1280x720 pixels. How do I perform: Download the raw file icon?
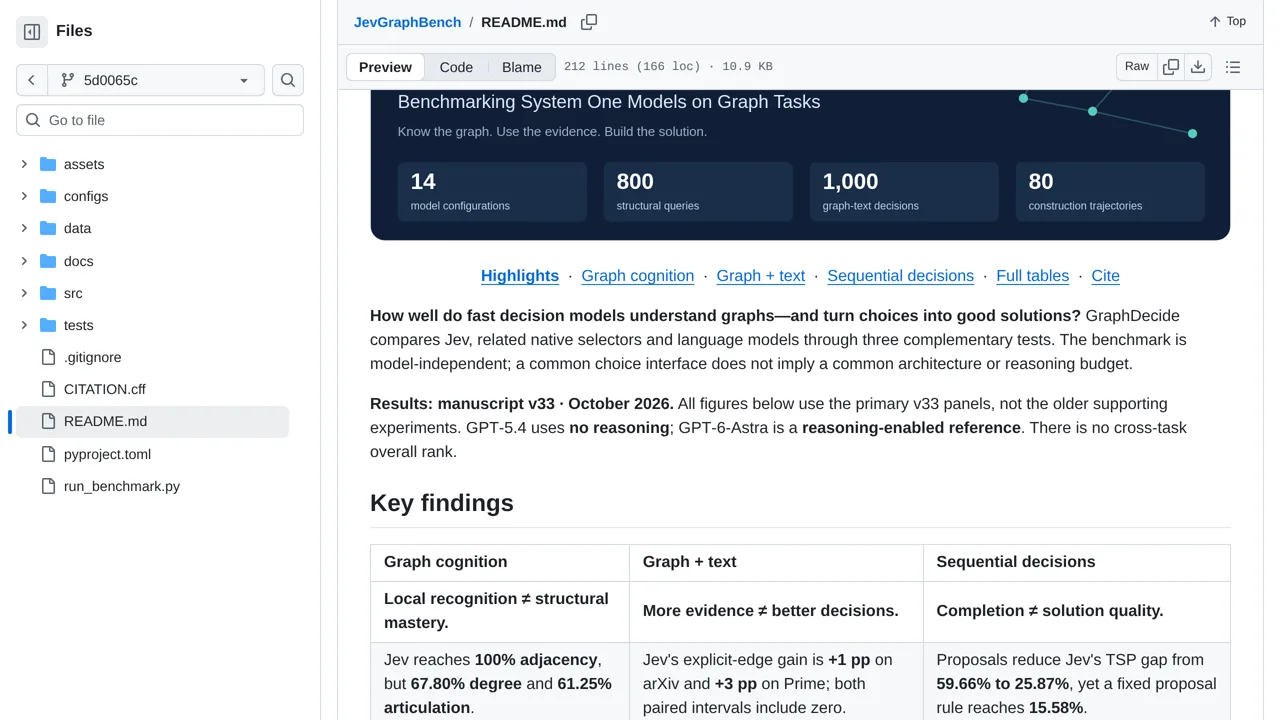[1198, 67]
